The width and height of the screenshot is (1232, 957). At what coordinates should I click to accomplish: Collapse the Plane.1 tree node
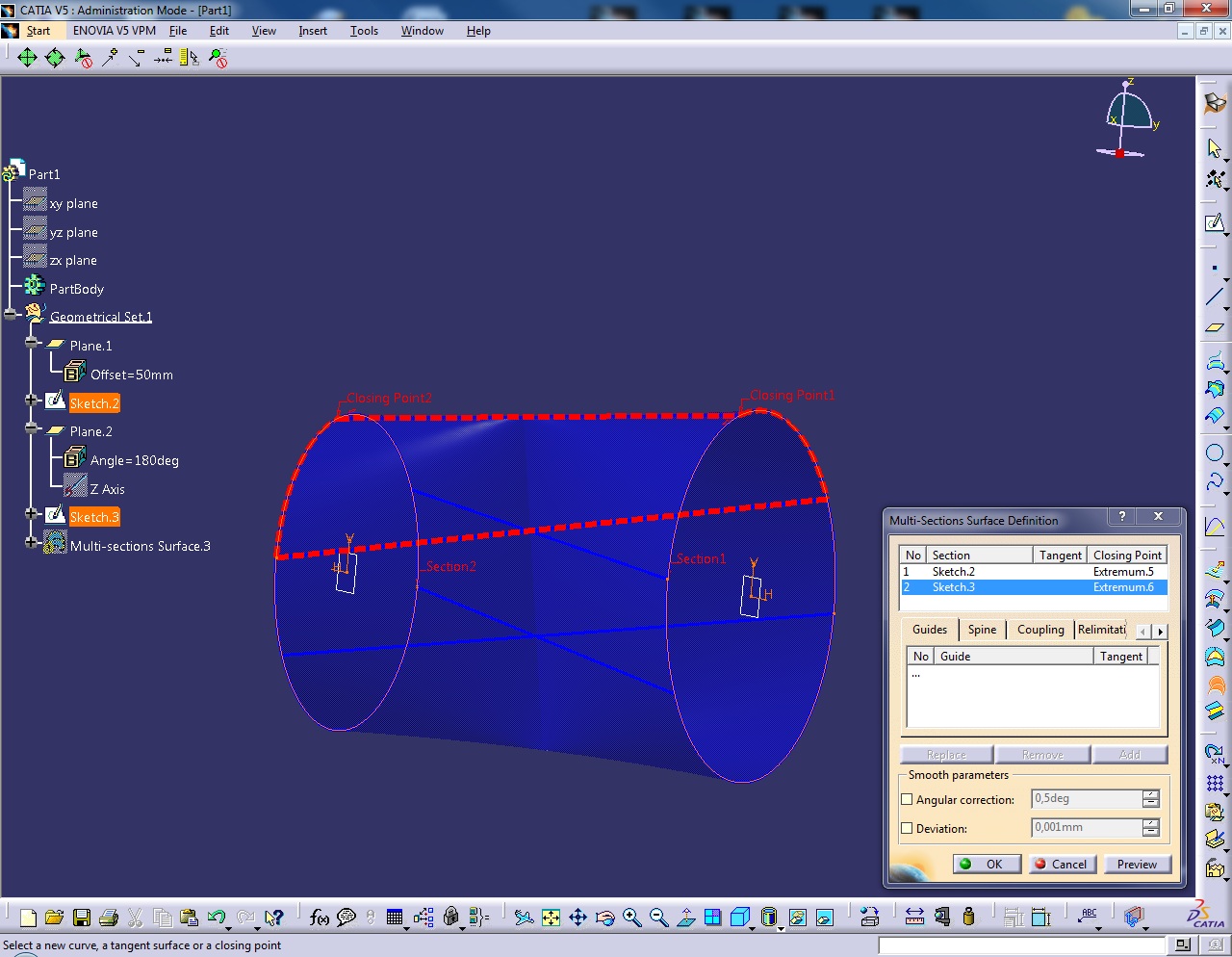click(x=32, y=344)
